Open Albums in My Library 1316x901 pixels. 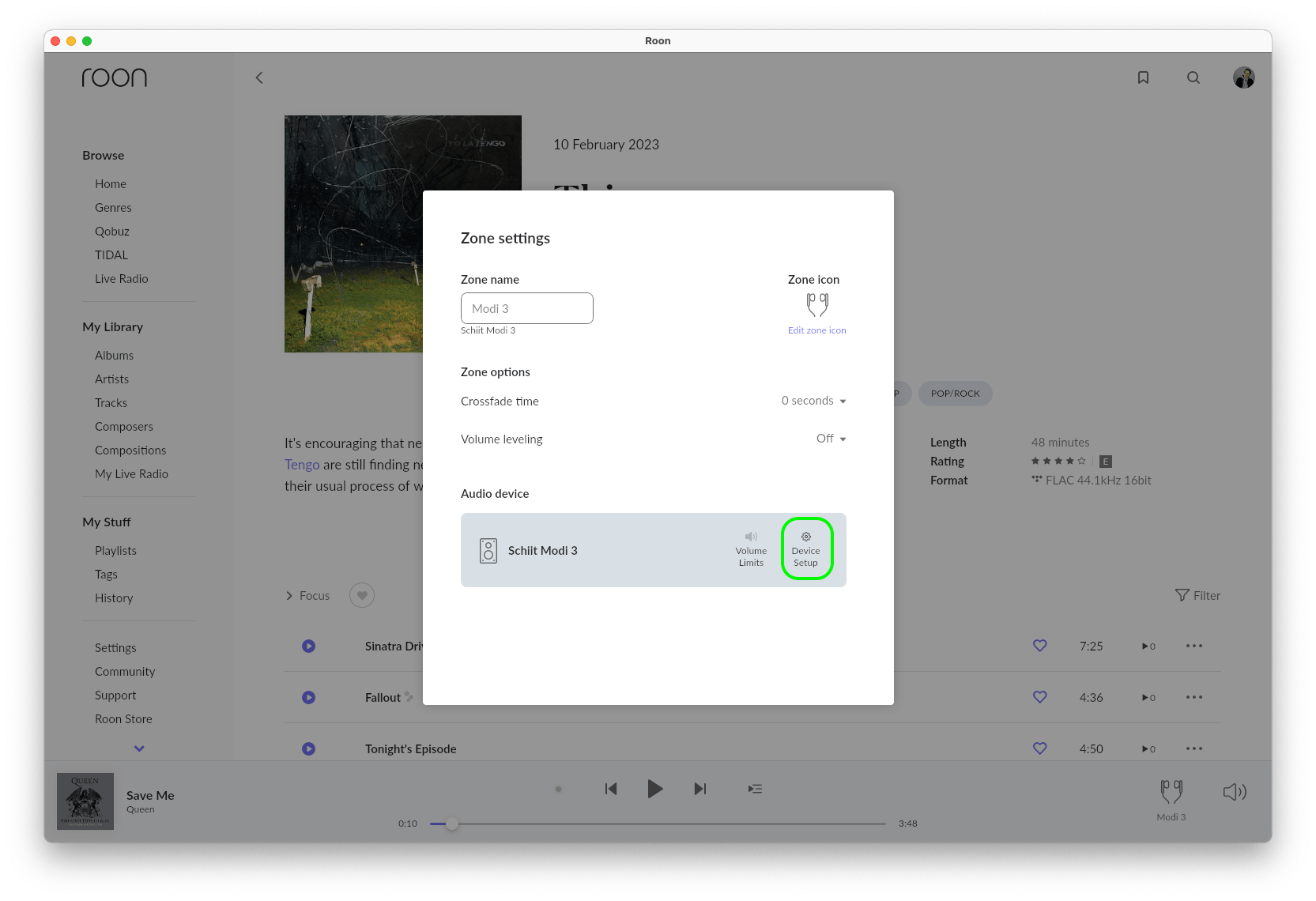click(114, 356)
